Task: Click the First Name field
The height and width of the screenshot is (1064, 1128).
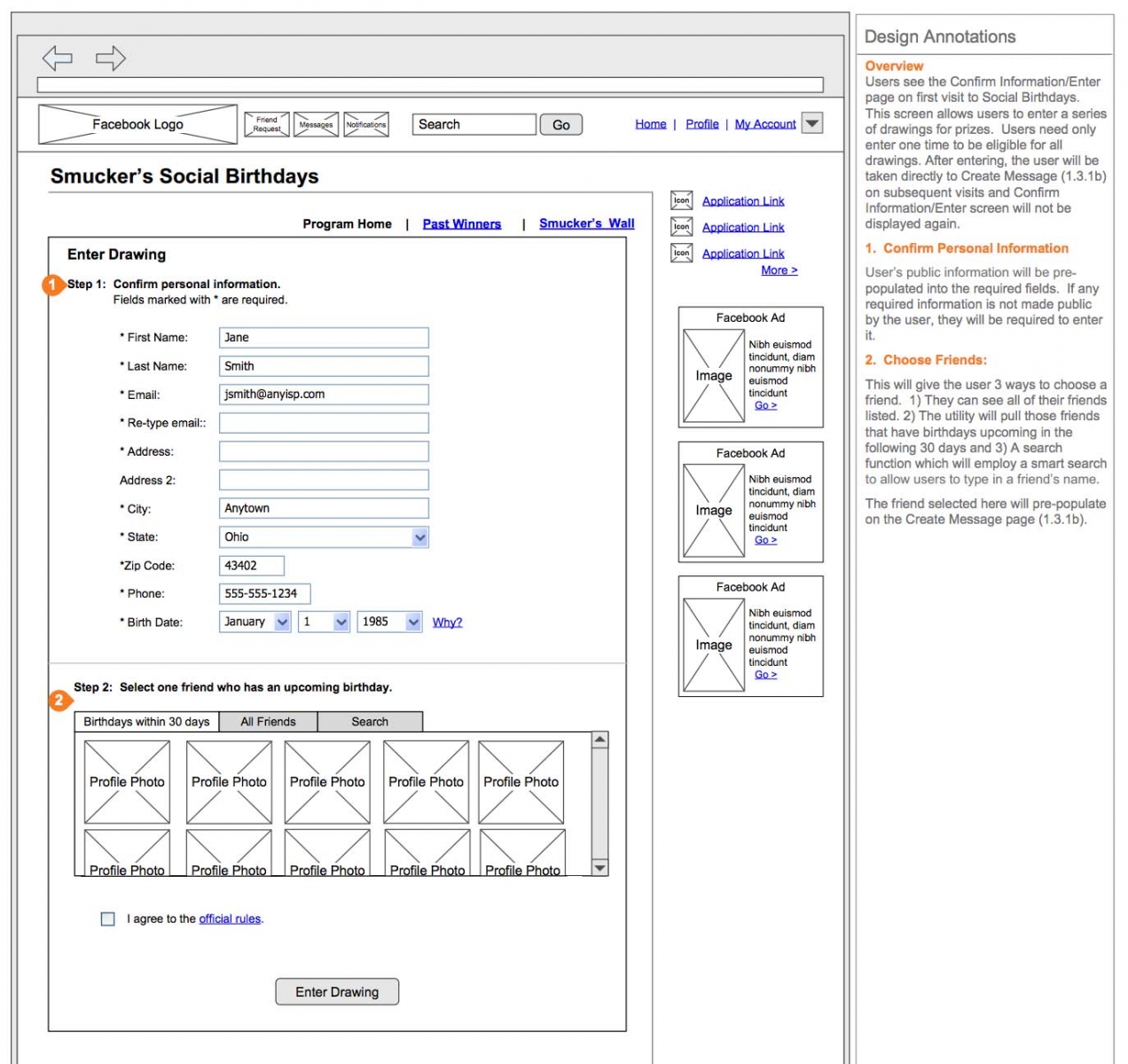Action: point(324,338)
